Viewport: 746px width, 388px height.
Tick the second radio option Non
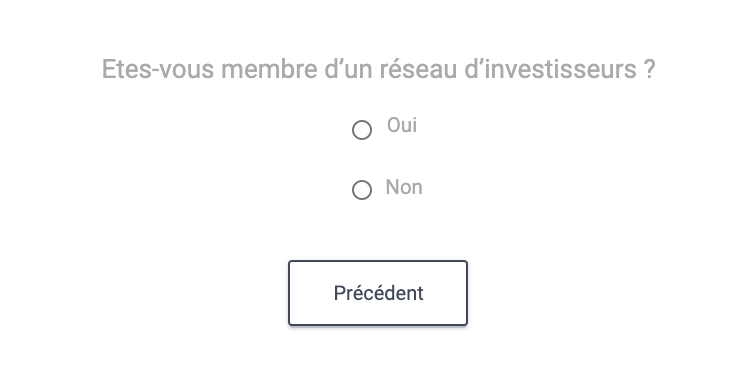362,190
